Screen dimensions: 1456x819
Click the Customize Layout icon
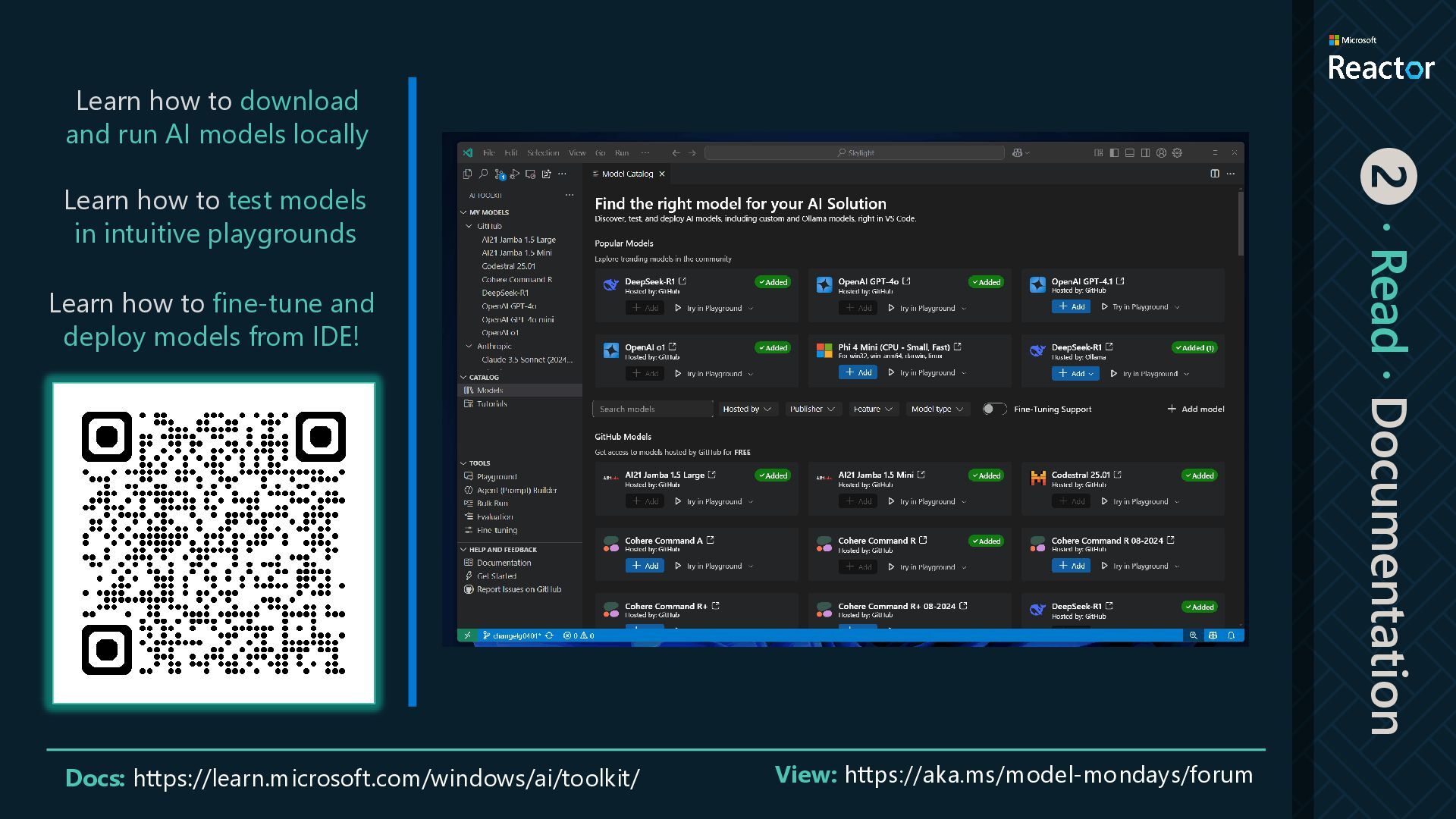point(1098,152)
